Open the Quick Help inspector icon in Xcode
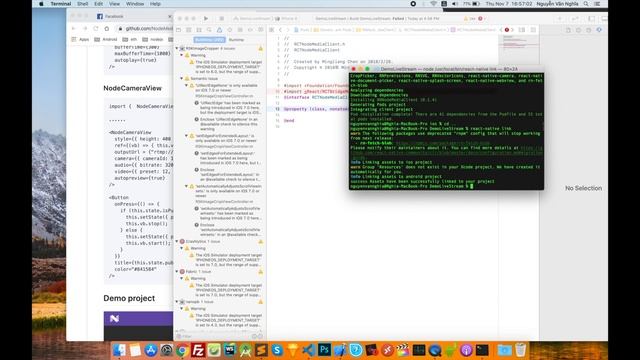The width and height of the screenshot is (640, 360). point(589,30)
